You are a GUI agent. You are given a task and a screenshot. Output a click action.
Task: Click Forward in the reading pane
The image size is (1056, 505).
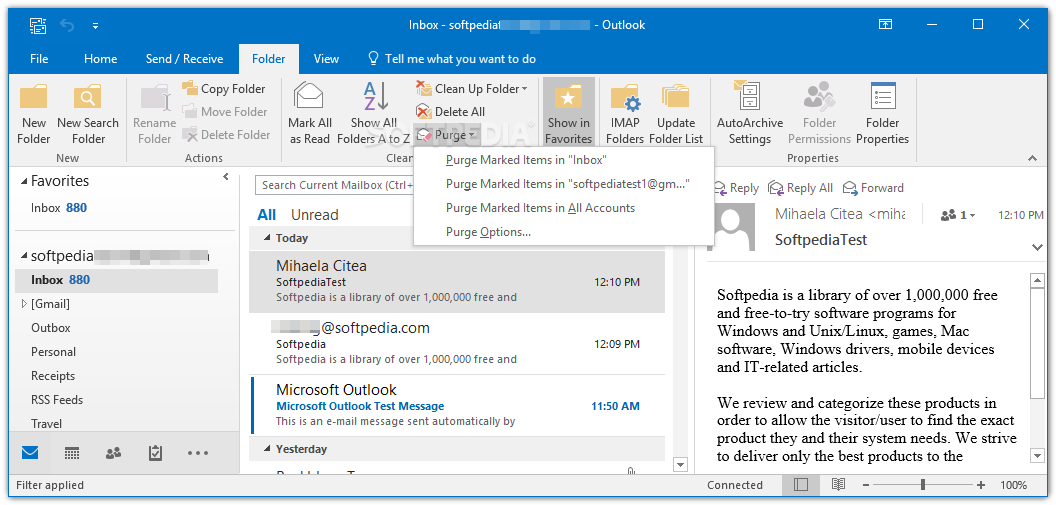[873, 188]
